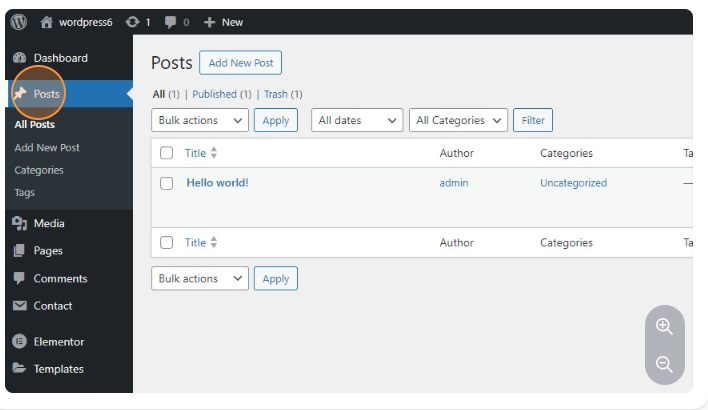Viewport: 708px width, 410px height.
Task: Toggle the select-all checkbox in table footer
Action: pos(167,242)
